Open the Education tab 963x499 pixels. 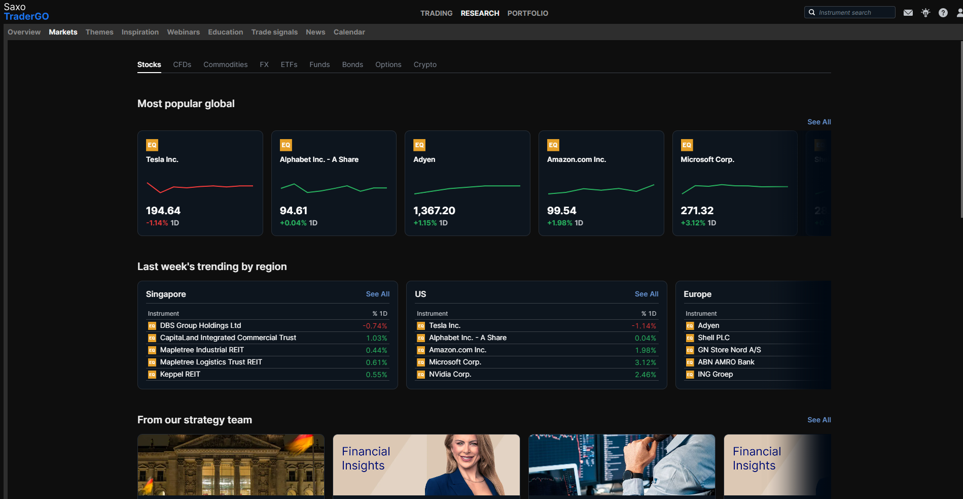click(x=225, y=32)
